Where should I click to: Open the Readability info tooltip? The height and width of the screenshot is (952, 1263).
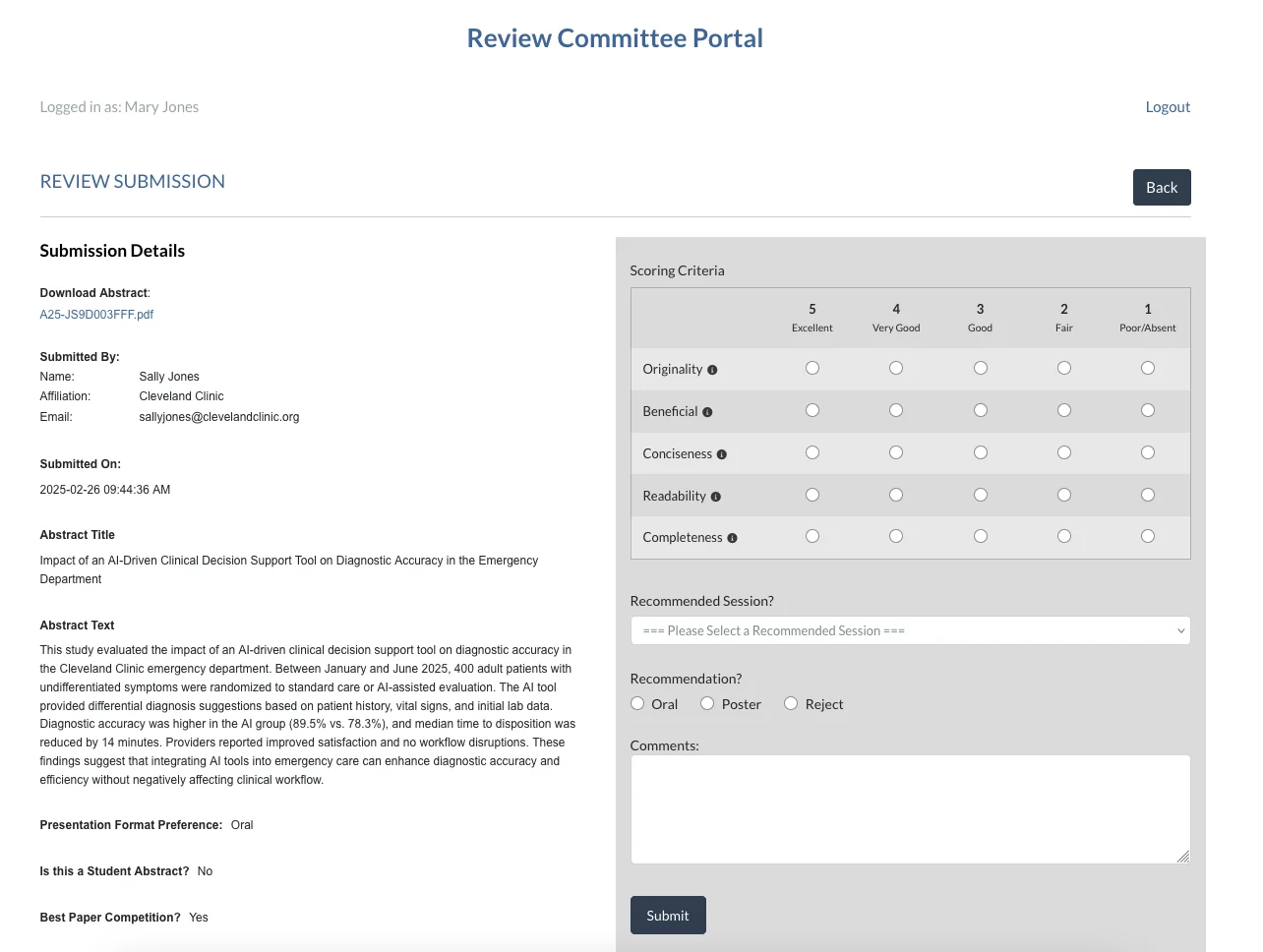click(714, 496)
